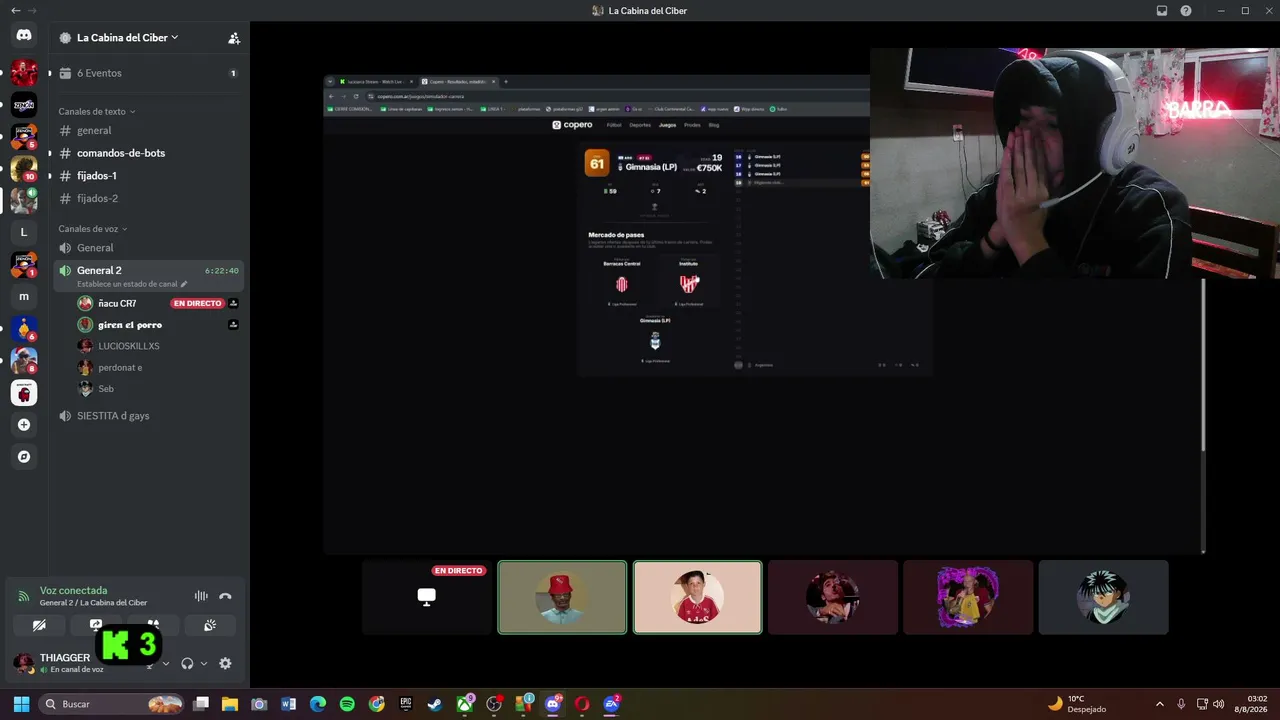Open the soundboard megaphone button

[210, 625]
